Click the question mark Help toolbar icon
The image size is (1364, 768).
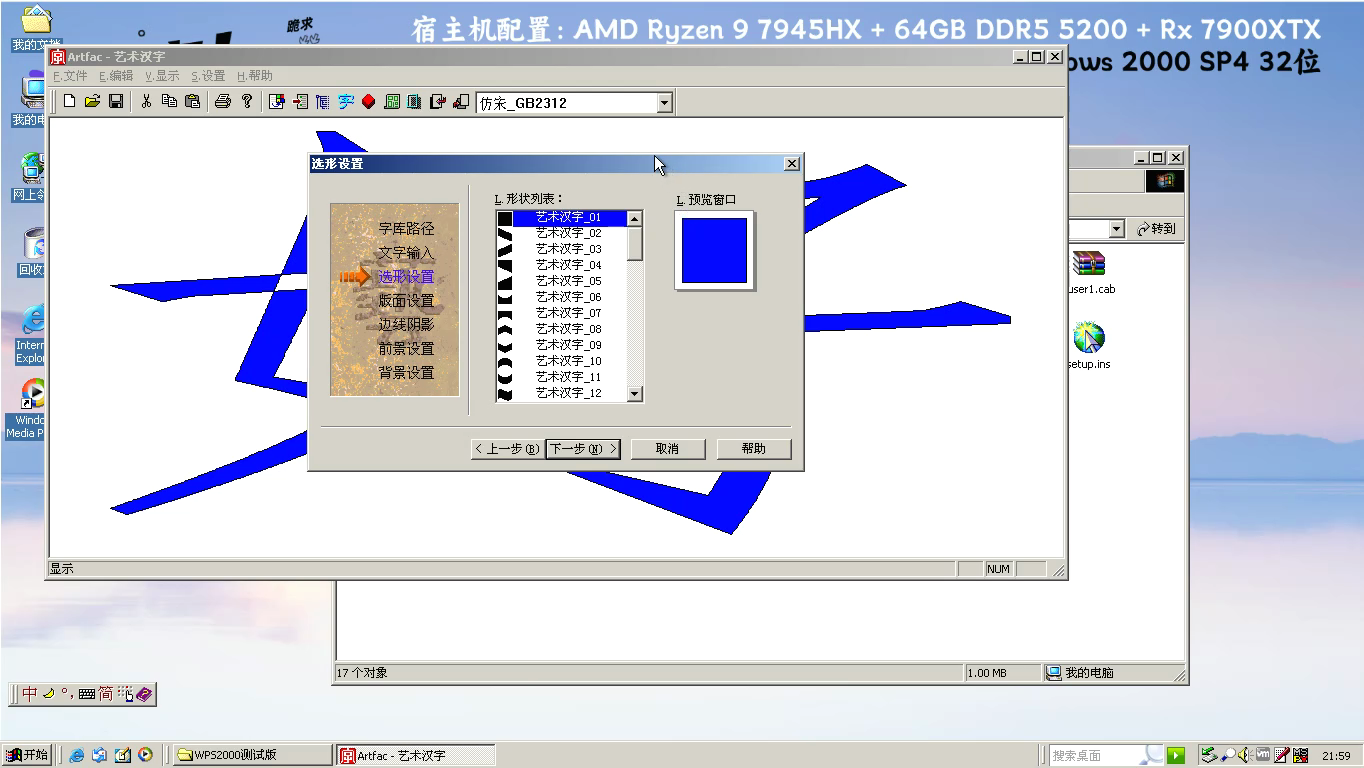click(247, 101)
